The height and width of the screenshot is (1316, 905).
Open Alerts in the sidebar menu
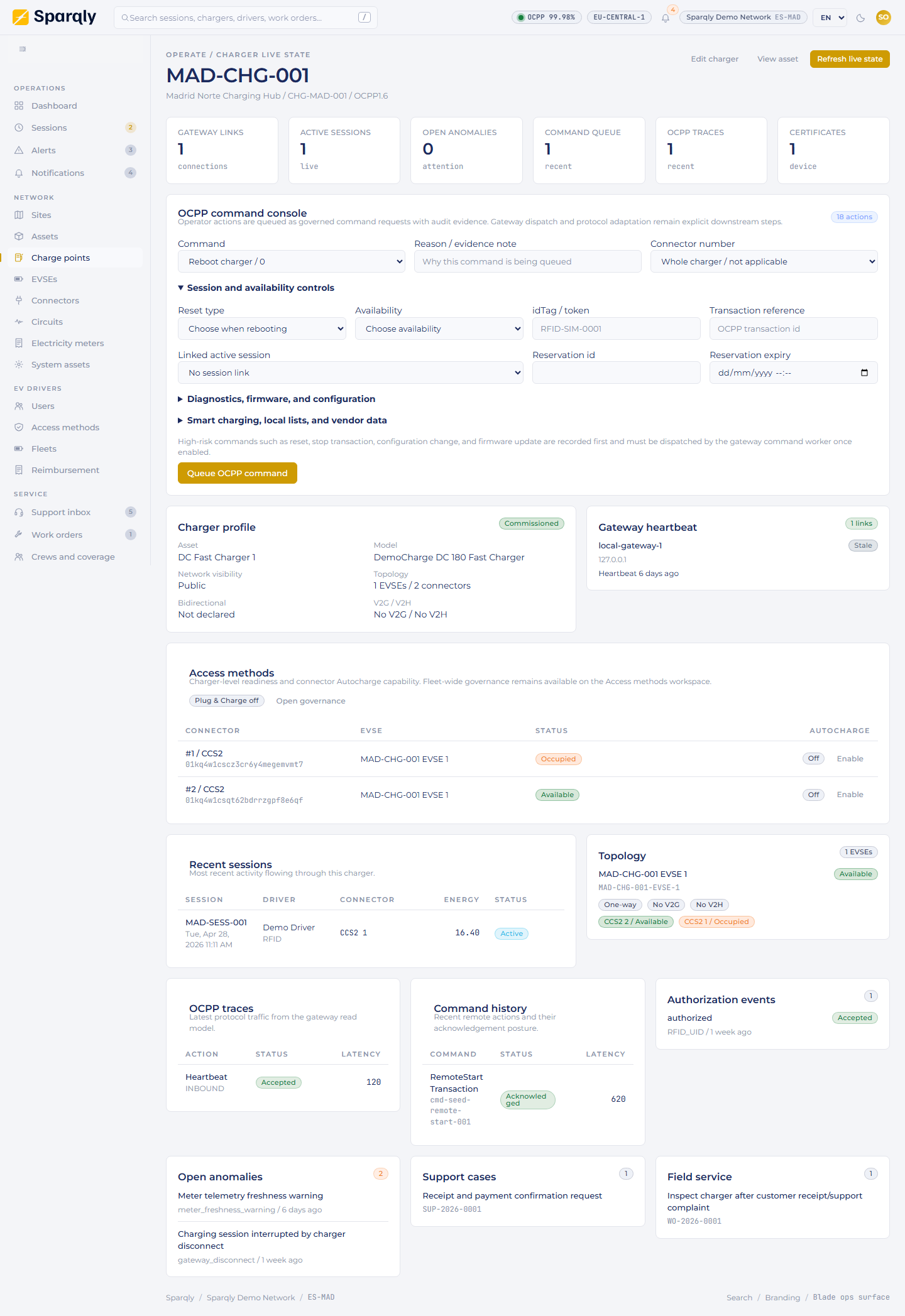75,150
